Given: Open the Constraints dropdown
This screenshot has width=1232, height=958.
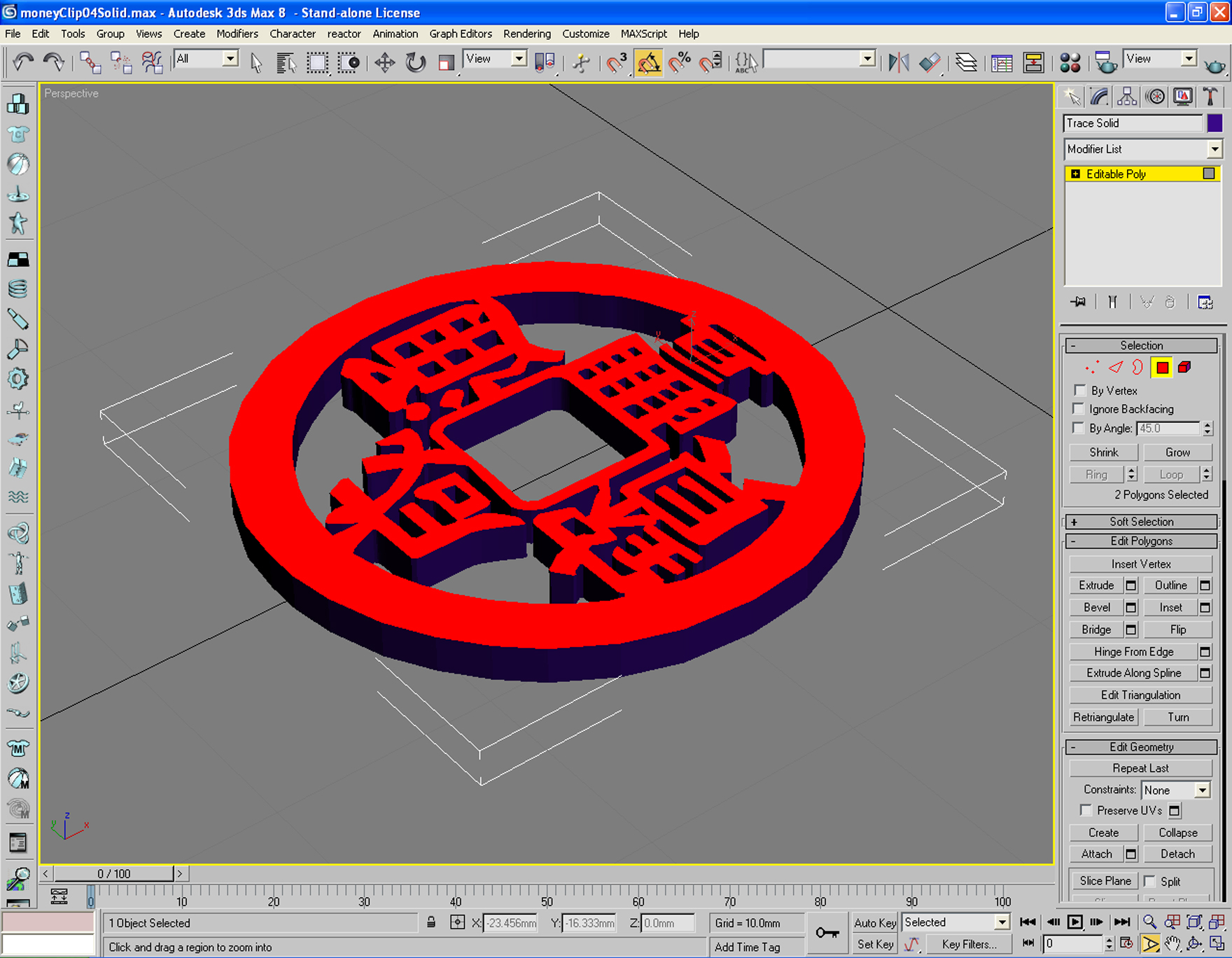Looking at the screenshot, I should [1175, 790].
